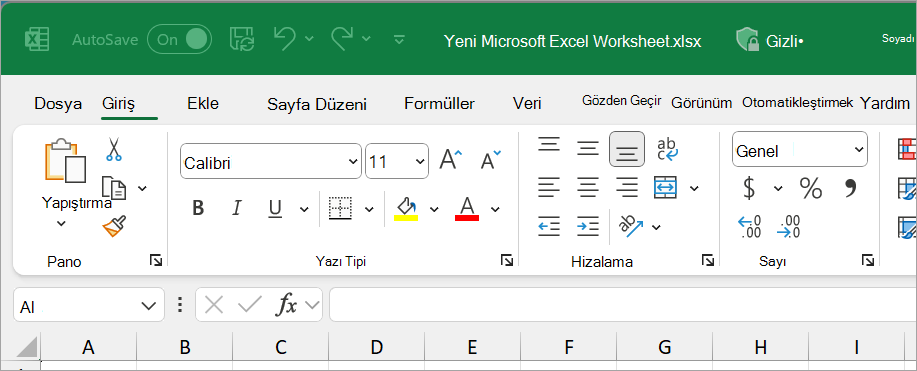Viewport: 917px width, 371px height.
Task: Expand the Yapıştırma options arrow
Action: coord(61,224)
